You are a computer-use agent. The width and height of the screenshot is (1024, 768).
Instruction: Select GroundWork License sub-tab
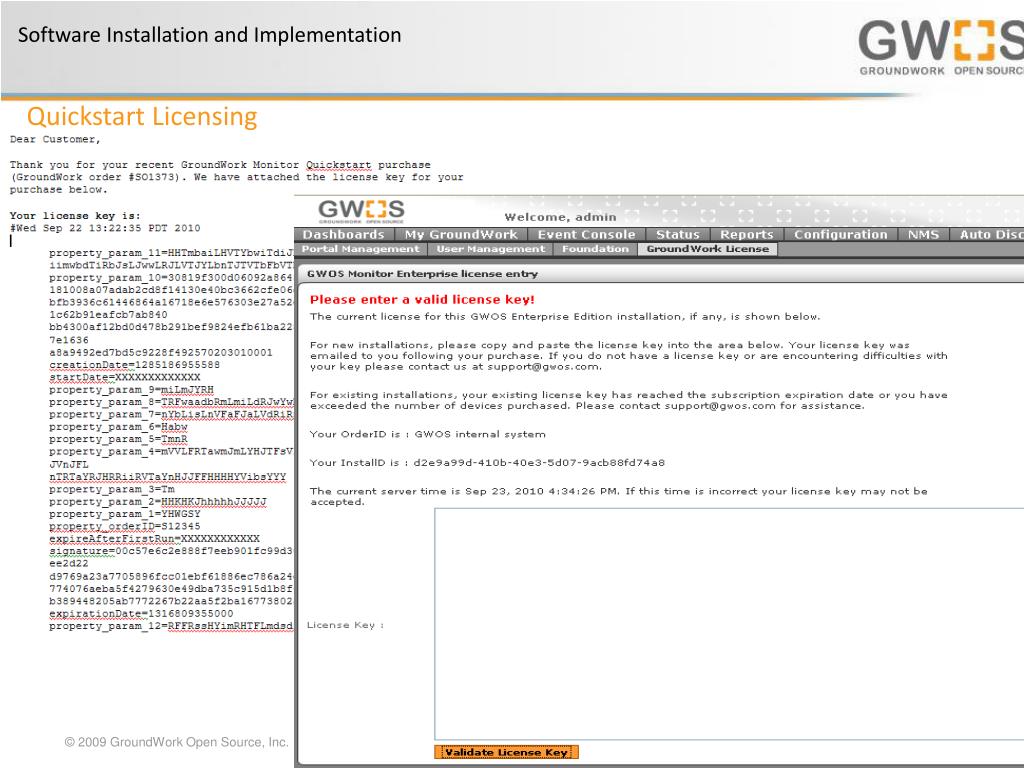[x=708, y=249]
